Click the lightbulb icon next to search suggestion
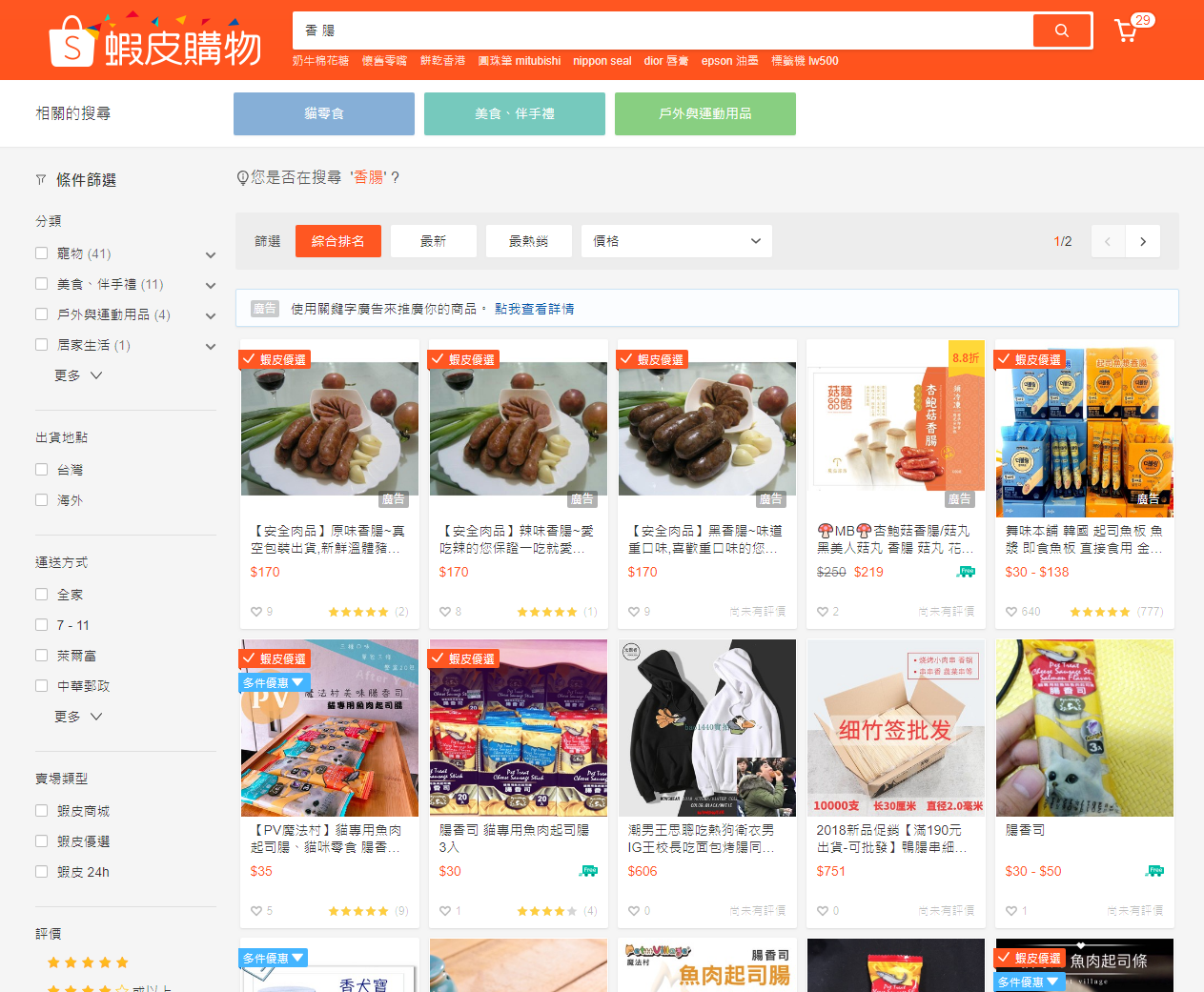Viewport: 1204px width, 992px height. pyautogui.click(x=242, y=178)
